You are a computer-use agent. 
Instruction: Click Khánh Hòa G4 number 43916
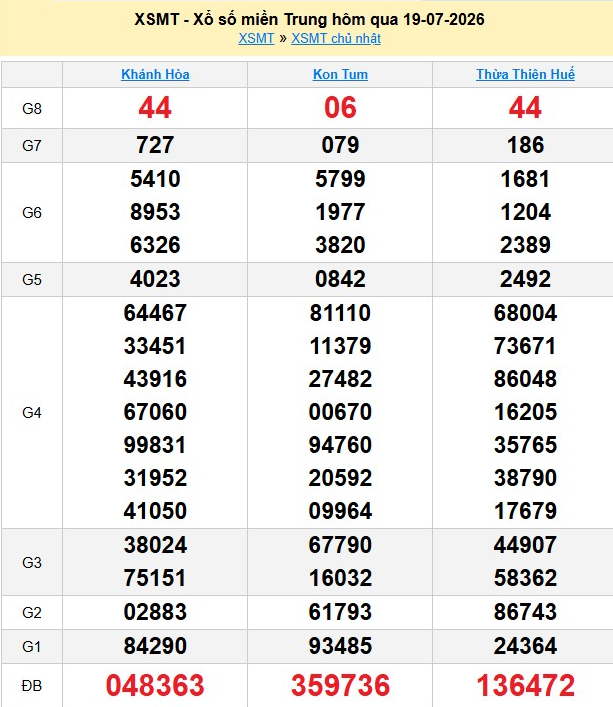point(155,379)
